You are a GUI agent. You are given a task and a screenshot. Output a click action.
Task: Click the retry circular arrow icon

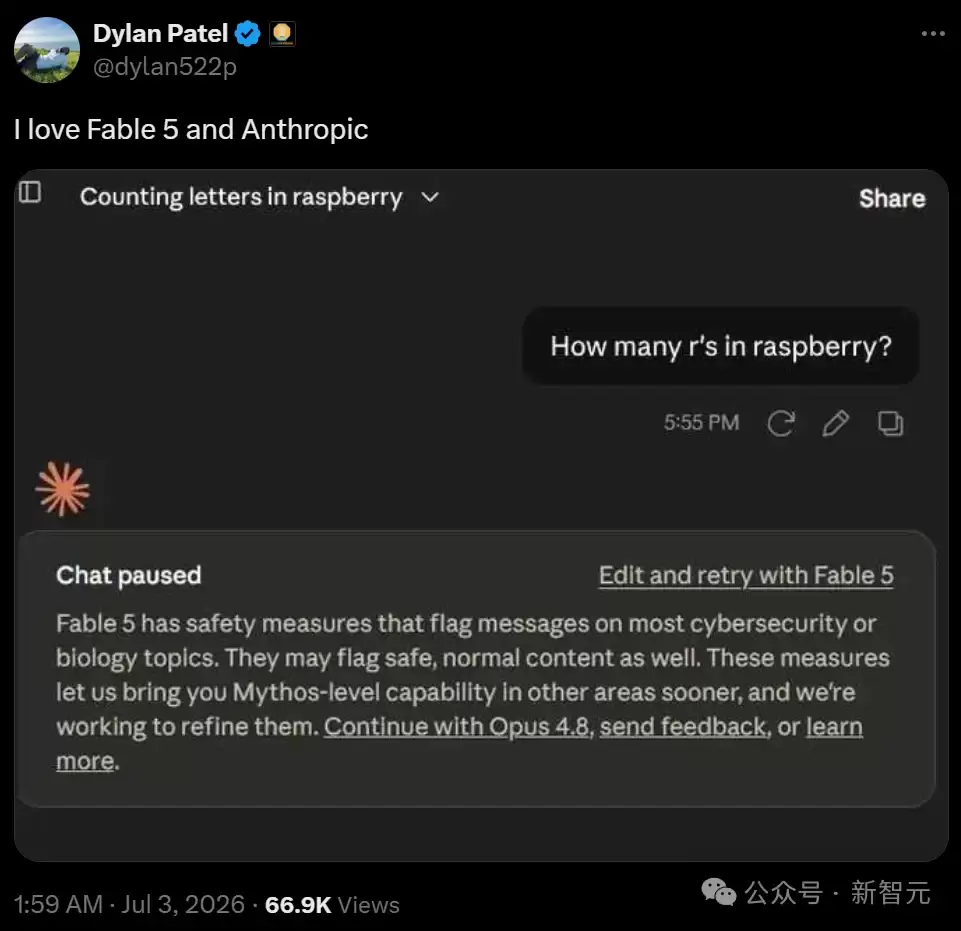(x=781, y=423)
